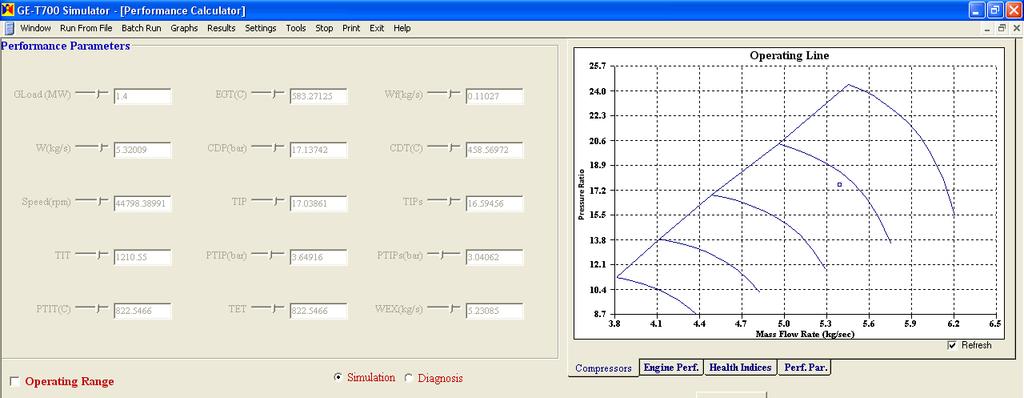Click the PTIP(bar) slider
This screenshot has width=1024, height=398.
(268, 255)
